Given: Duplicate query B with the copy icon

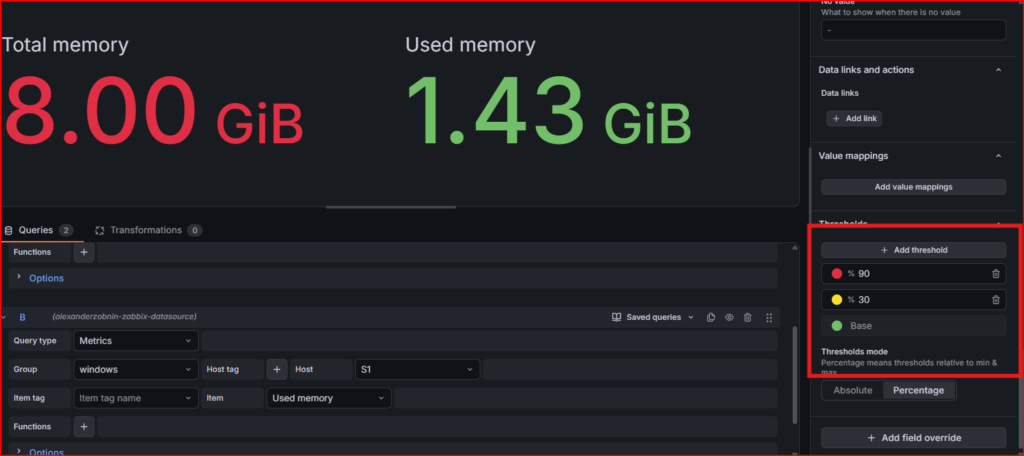Looking at the screenshot, I should pyautogui.click(x=711, y=318).
